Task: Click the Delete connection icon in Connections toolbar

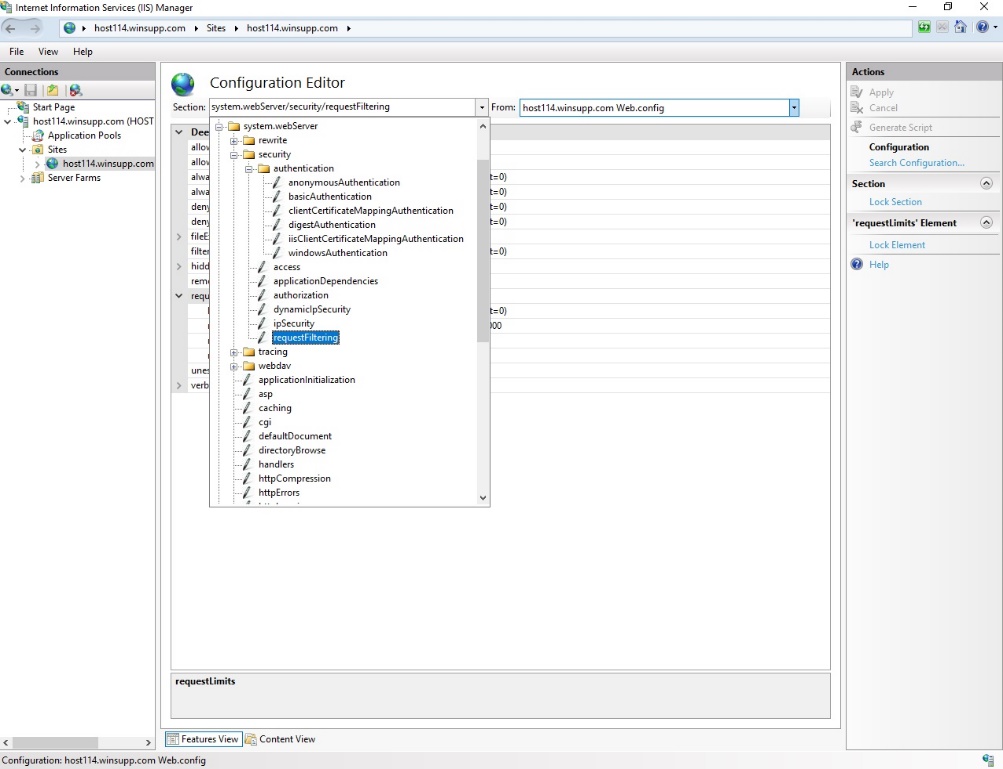Action: (x=75, y=90)
